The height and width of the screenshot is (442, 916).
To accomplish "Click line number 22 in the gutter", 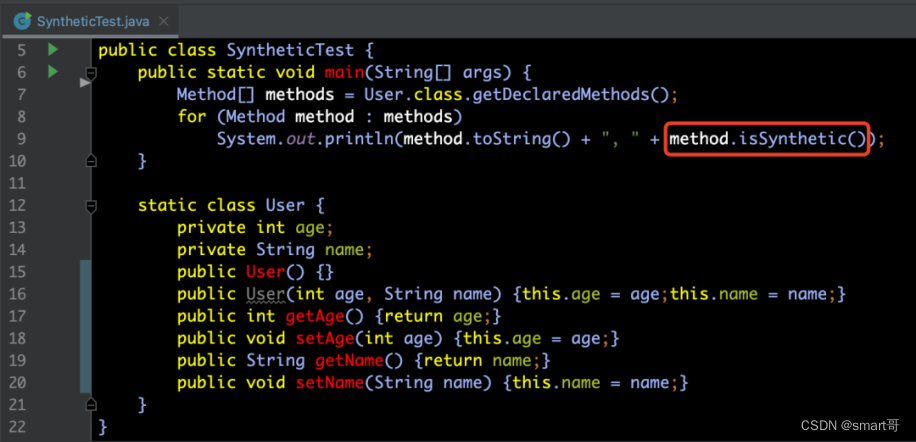I will click(18, 426).
